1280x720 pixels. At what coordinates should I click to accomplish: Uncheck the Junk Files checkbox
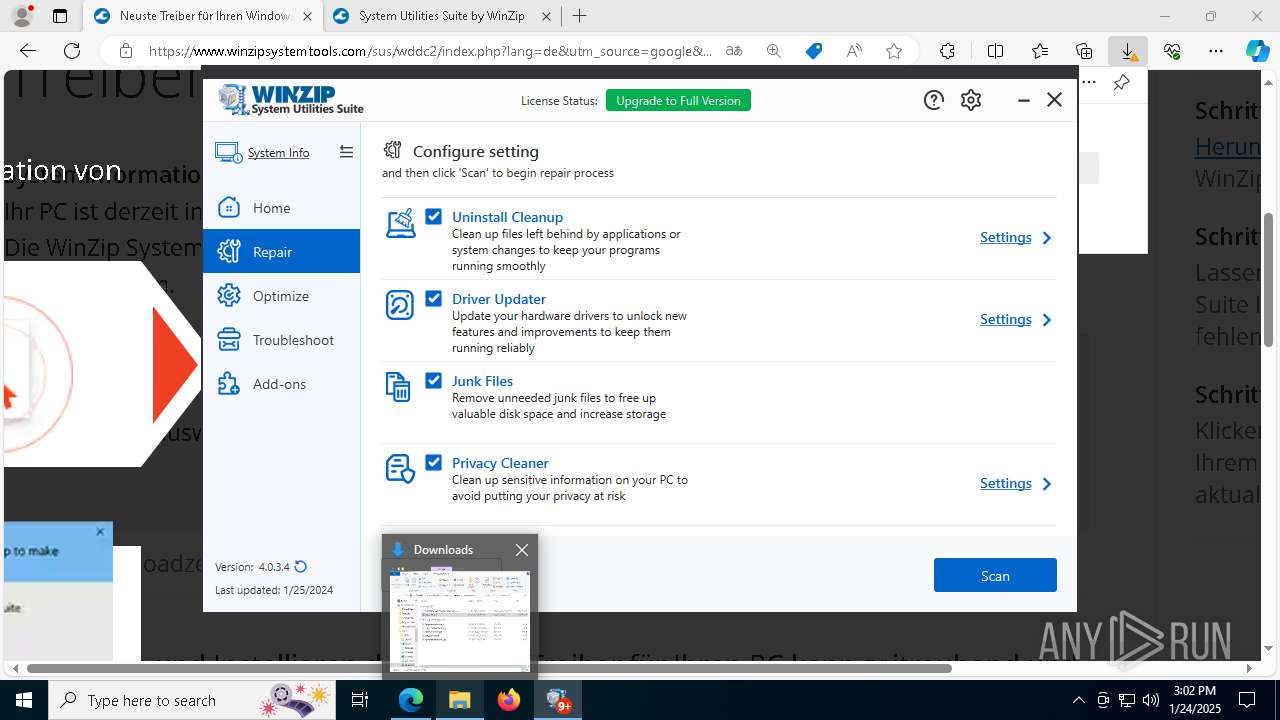tap(433, 380)
